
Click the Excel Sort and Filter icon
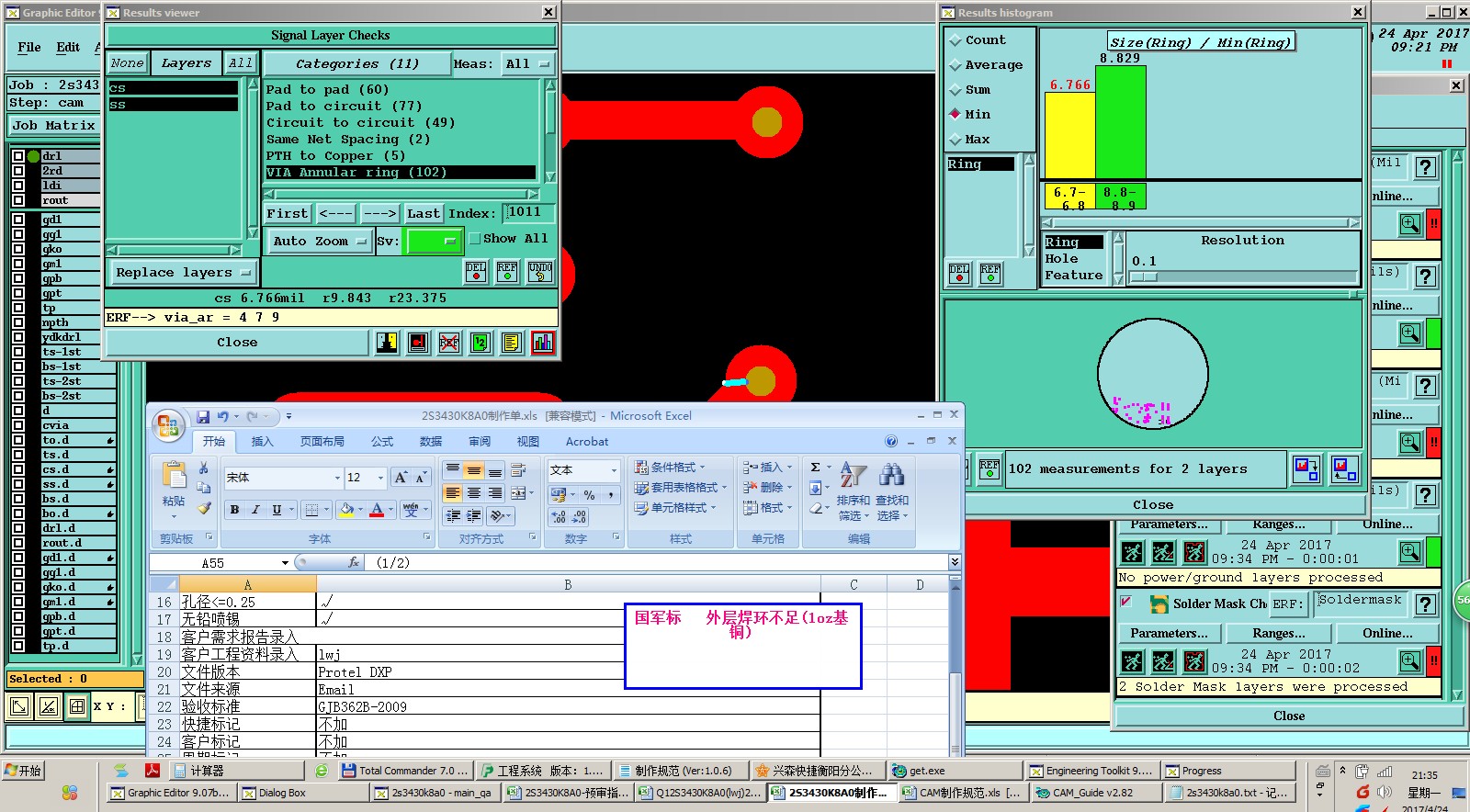[853, 475]
